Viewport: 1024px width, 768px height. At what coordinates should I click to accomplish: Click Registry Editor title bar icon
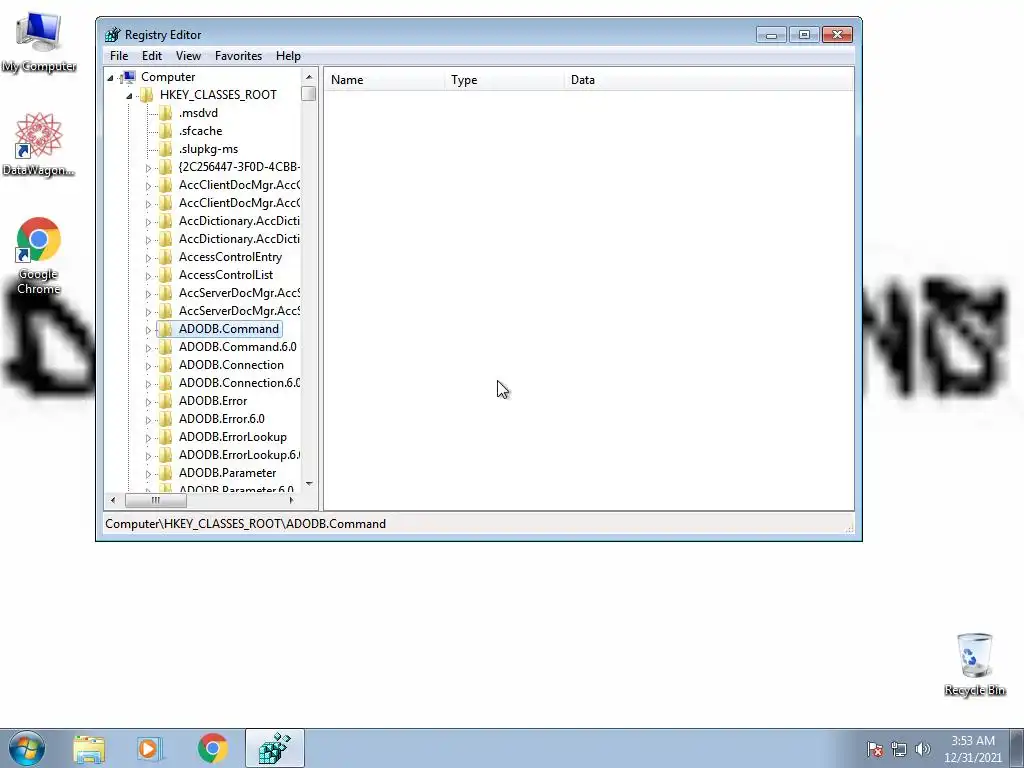(x=112, y=35)
